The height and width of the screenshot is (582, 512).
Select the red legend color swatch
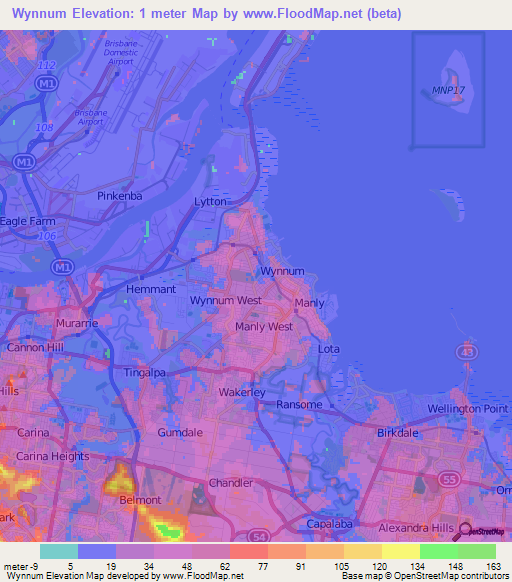(x=249, y=551)
